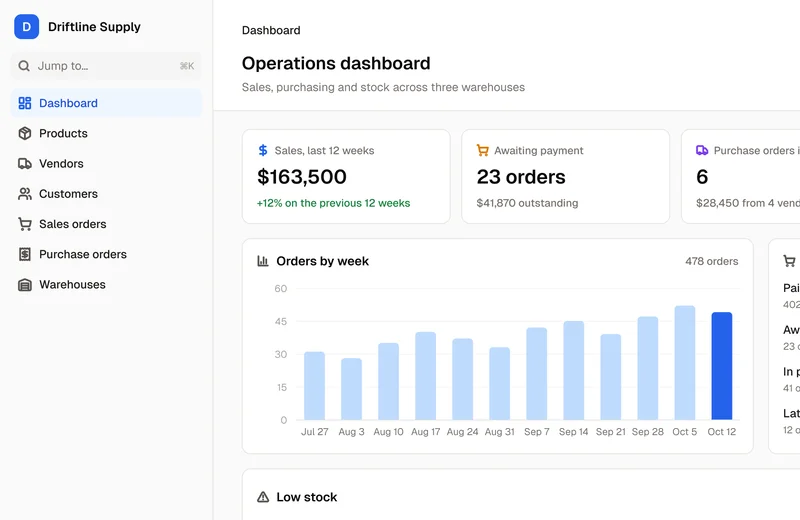Click the 23 orders value

[521, 177]
